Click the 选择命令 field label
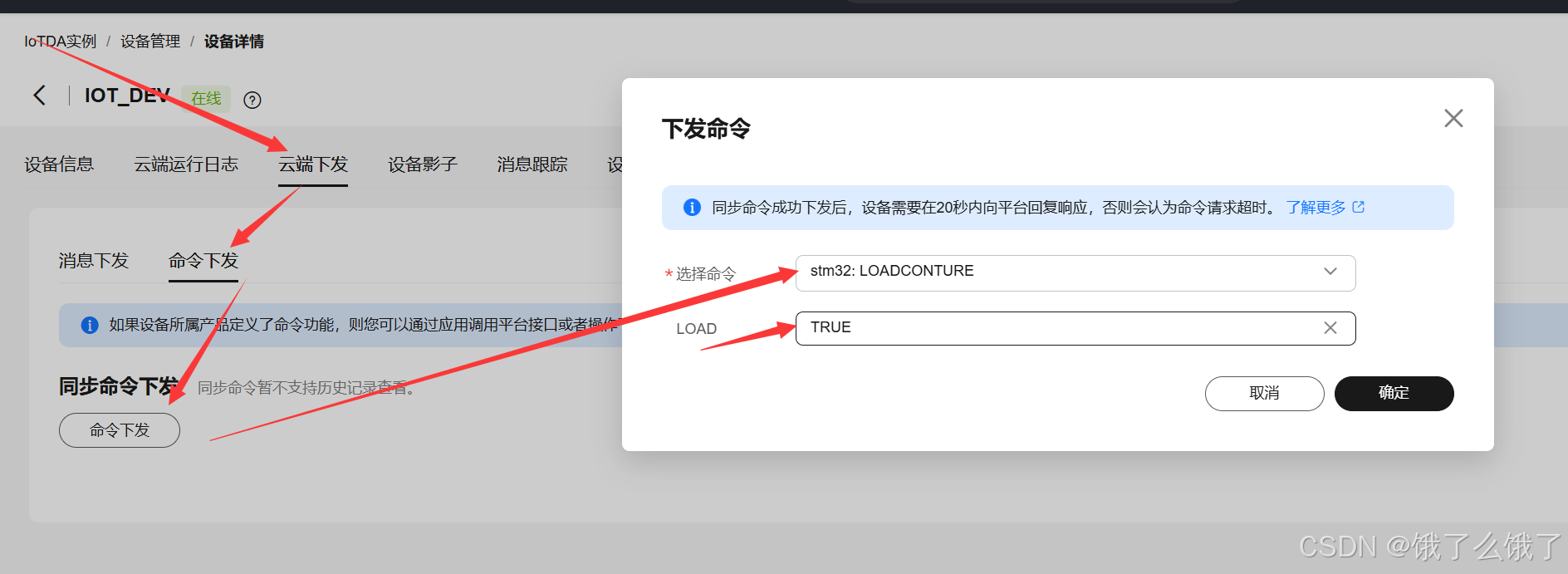 (706, 274)
